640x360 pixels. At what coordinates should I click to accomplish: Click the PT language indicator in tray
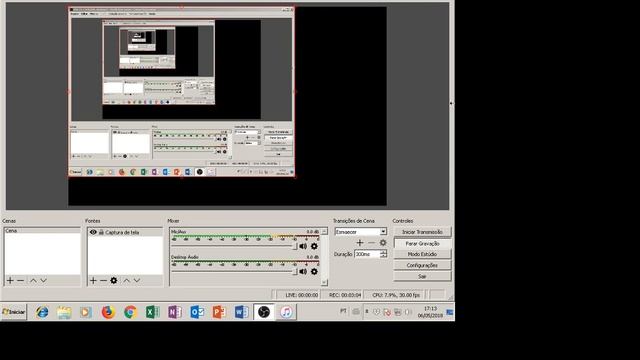coord(343,311)
